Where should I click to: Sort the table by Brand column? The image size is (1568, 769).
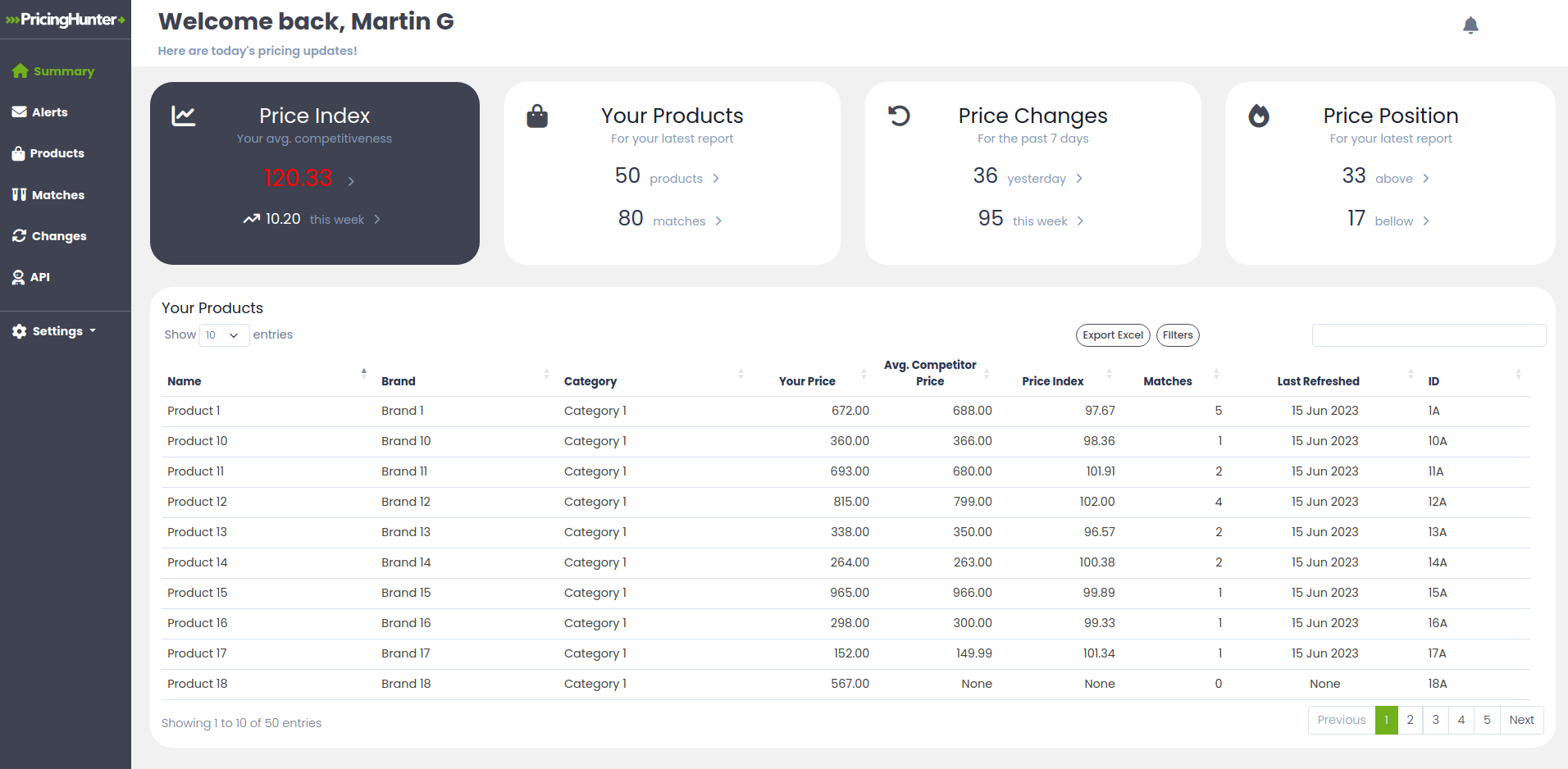click(x=399, y=381)
